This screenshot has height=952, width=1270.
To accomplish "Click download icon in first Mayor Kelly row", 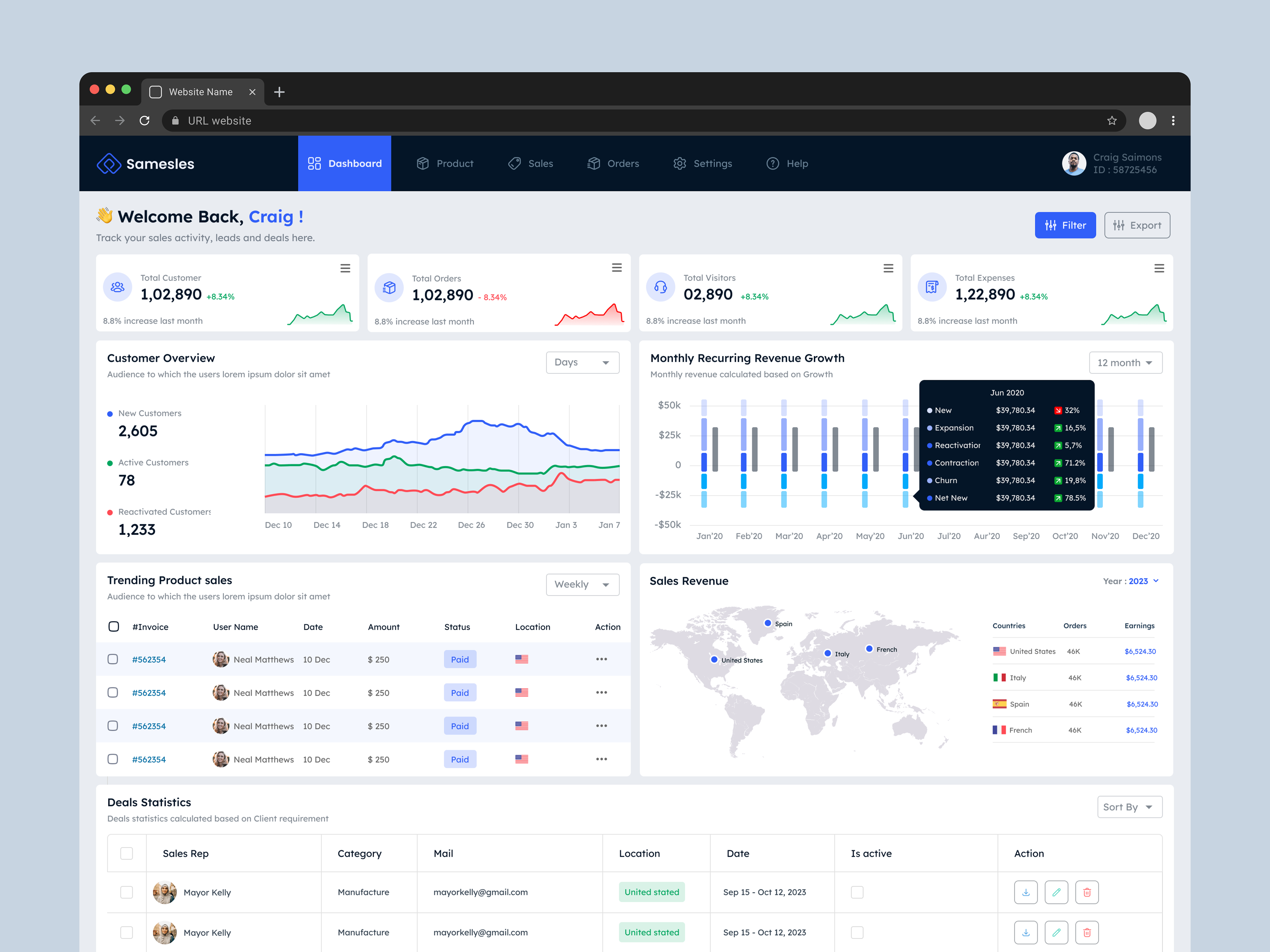I will coord(1025,892).
